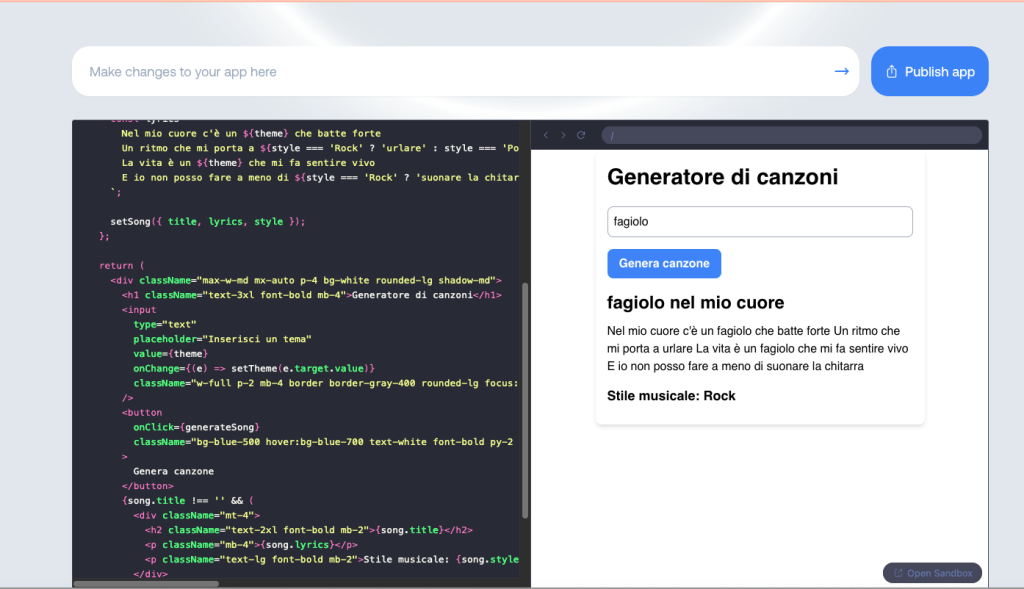Image resolution: width=1024 pixels, height=589 pixels.
Task: Click the share icon on Publish app
Action: pos(891,72)
